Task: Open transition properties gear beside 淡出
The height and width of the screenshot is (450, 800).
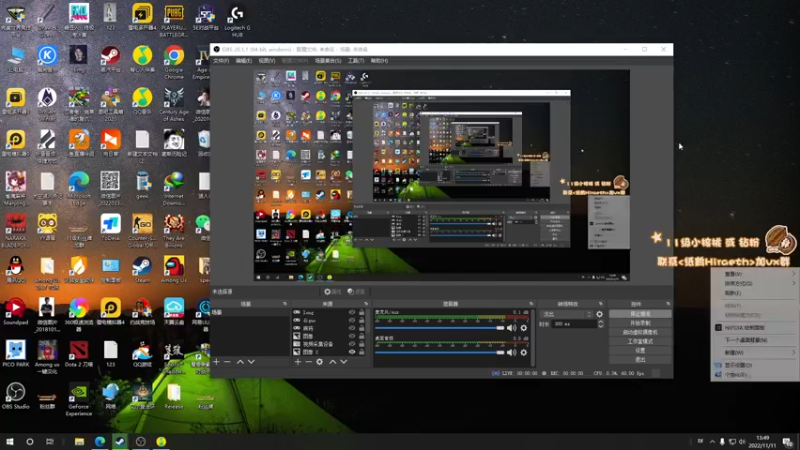Action: tap(599, 314)
